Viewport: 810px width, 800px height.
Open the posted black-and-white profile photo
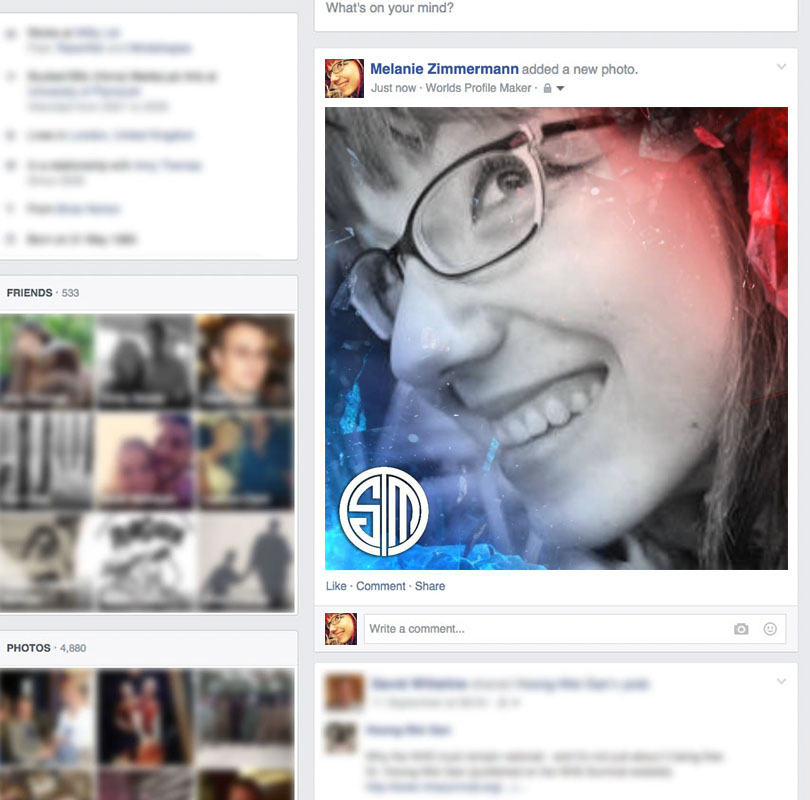[556, 338]
